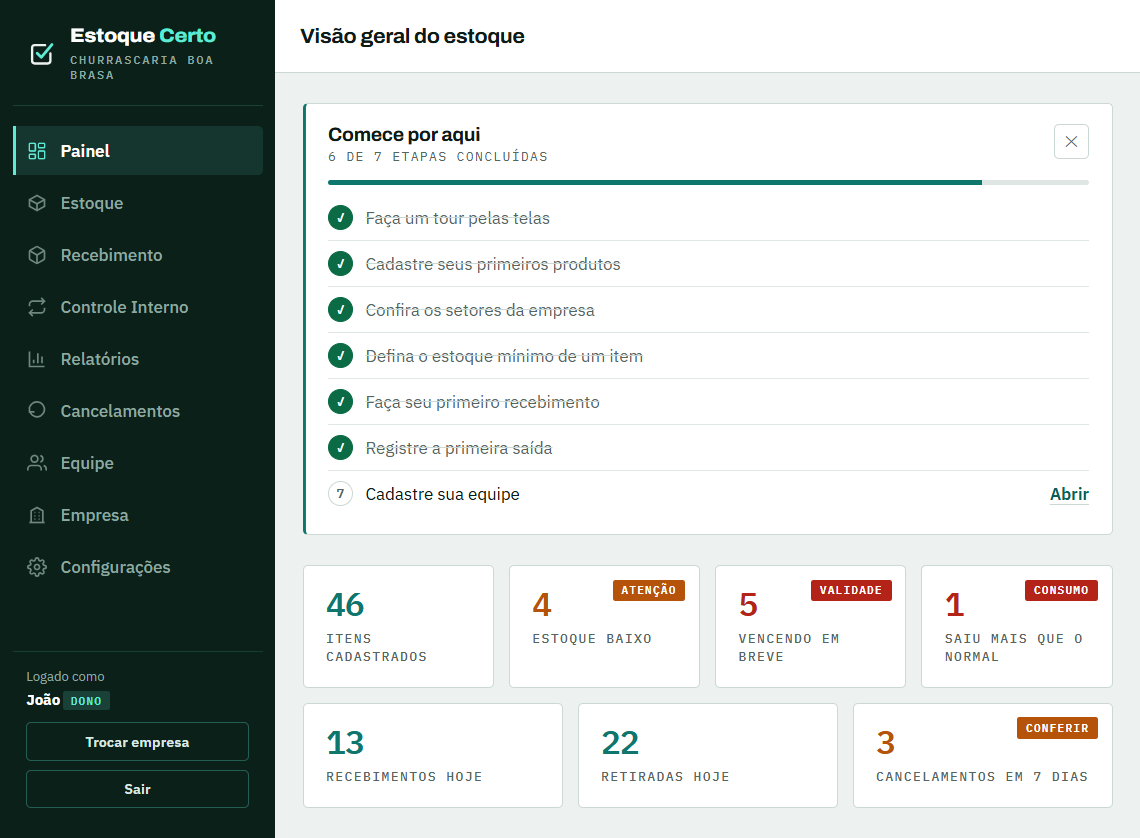Open the '3 Cancelamentos em 7 dias' card

click(x=982, y=755)
